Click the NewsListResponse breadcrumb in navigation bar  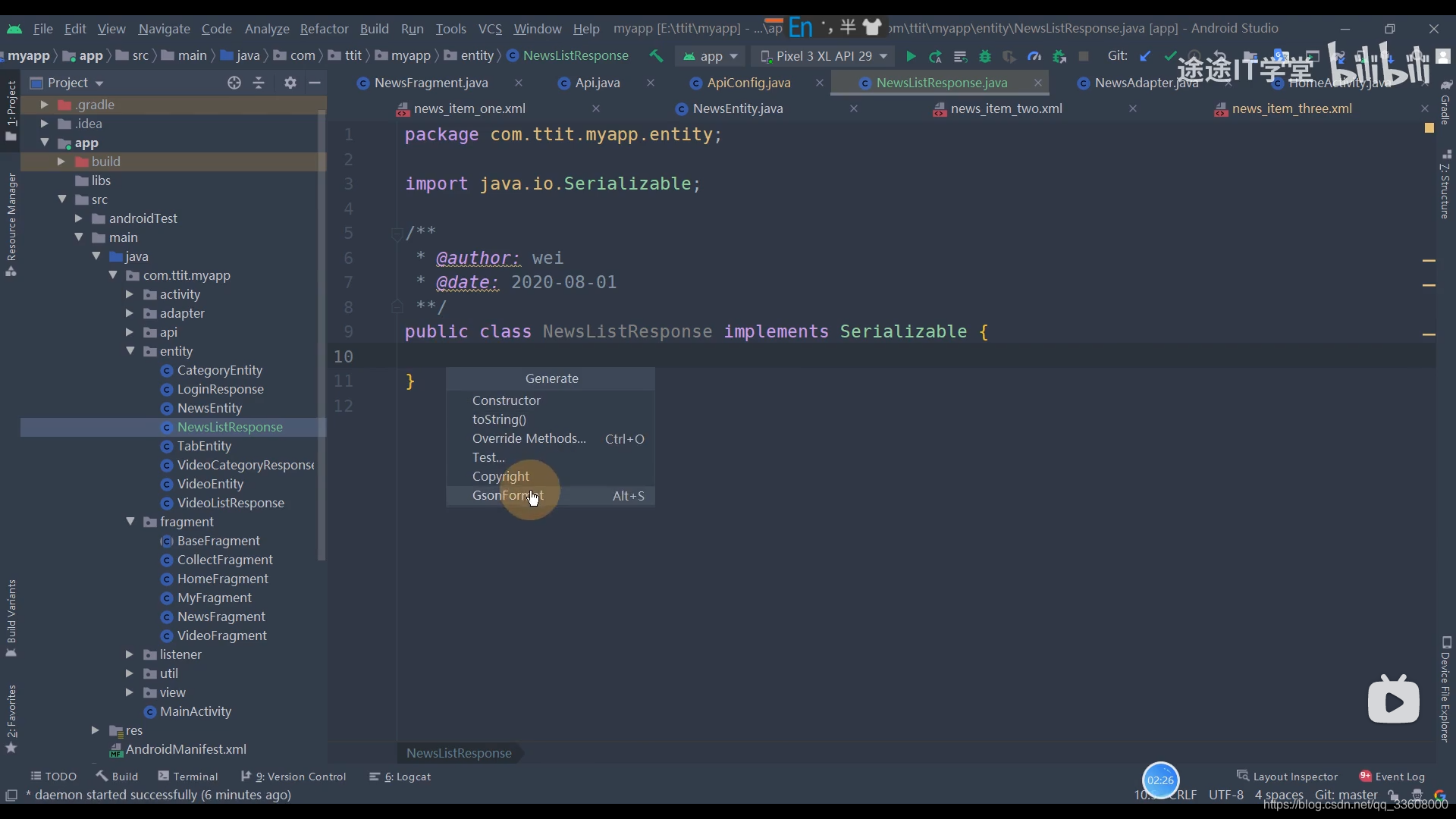(567, 56)
